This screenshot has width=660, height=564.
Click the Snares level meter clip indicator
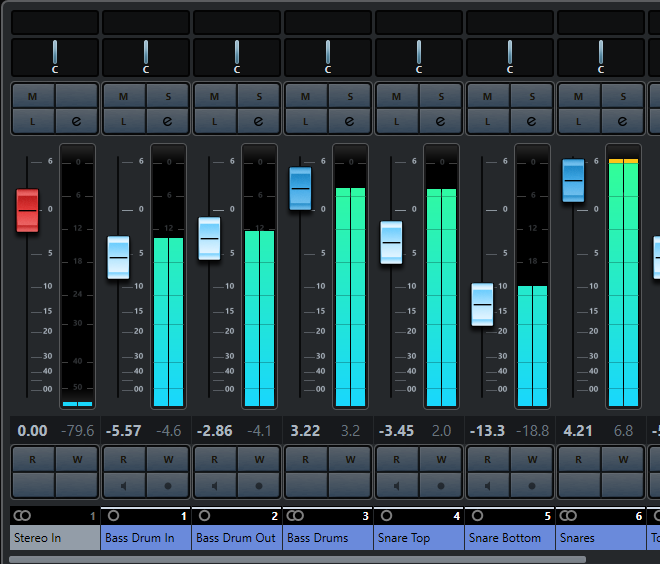623,161
